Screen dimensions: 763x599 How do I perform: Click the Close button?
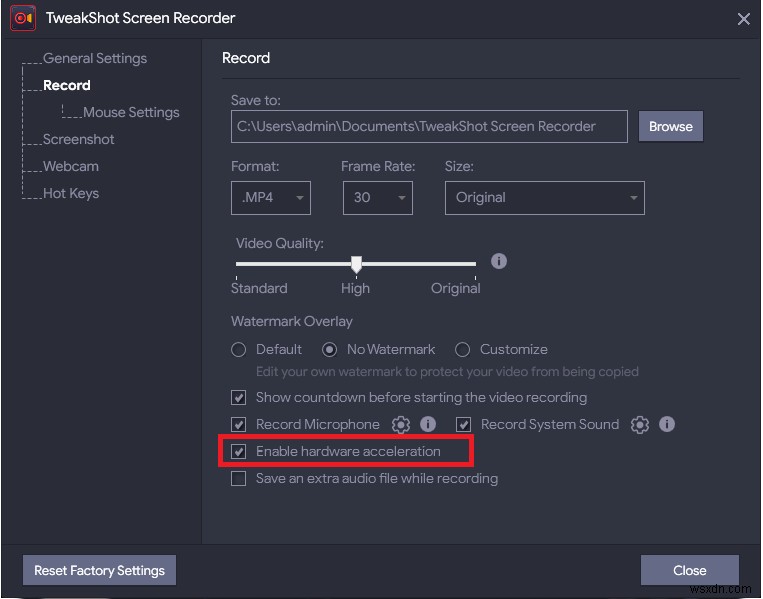[x=690, y=570]
